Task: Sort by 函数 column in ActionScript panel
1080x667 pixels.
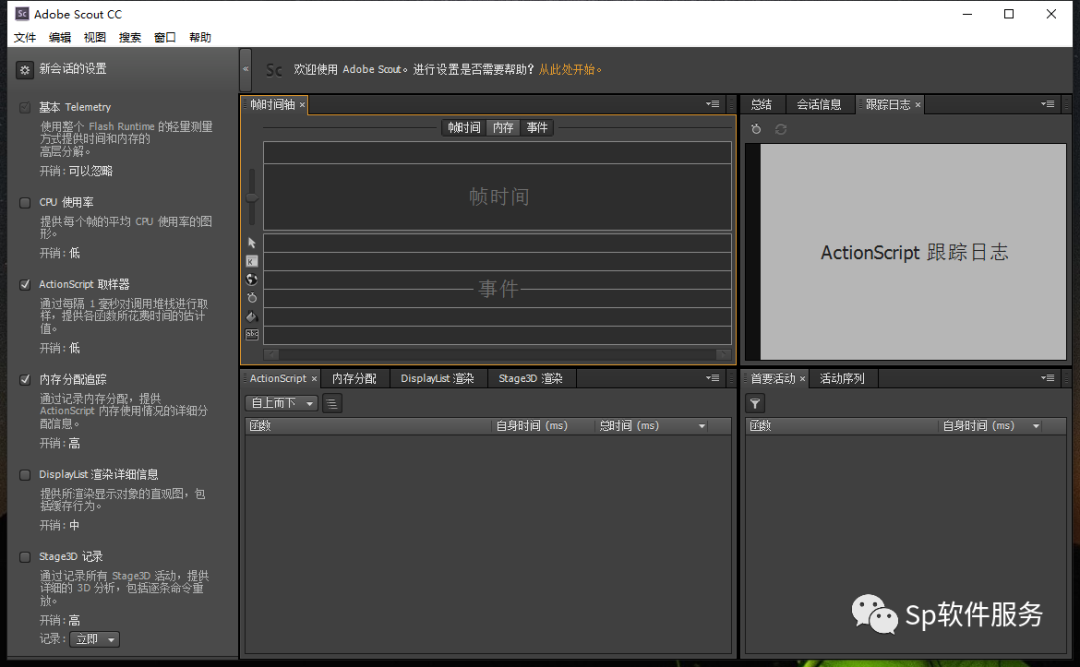Action: pyautogui.click(x=368, y=427)
